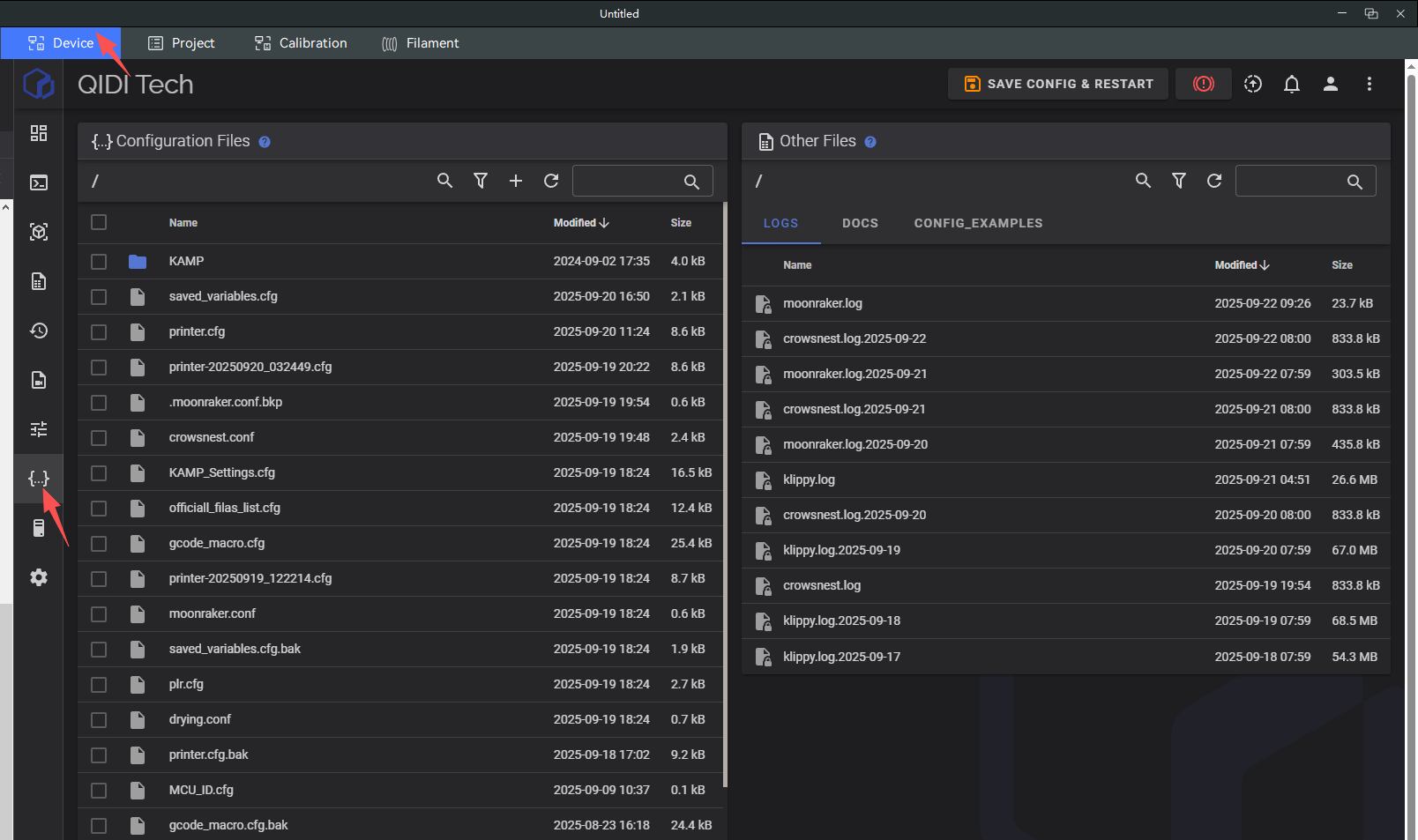The height and width of the screenshot is (840, 1418).
Task: Open the Configuration Files filter dropdown
Action: pos(481,181)
